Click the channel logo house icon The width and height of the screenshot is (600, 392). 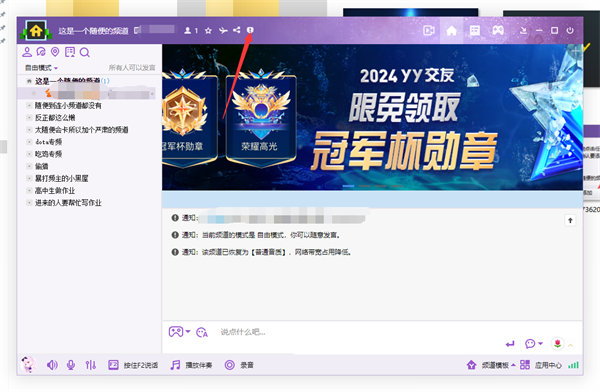coord(36,30)
